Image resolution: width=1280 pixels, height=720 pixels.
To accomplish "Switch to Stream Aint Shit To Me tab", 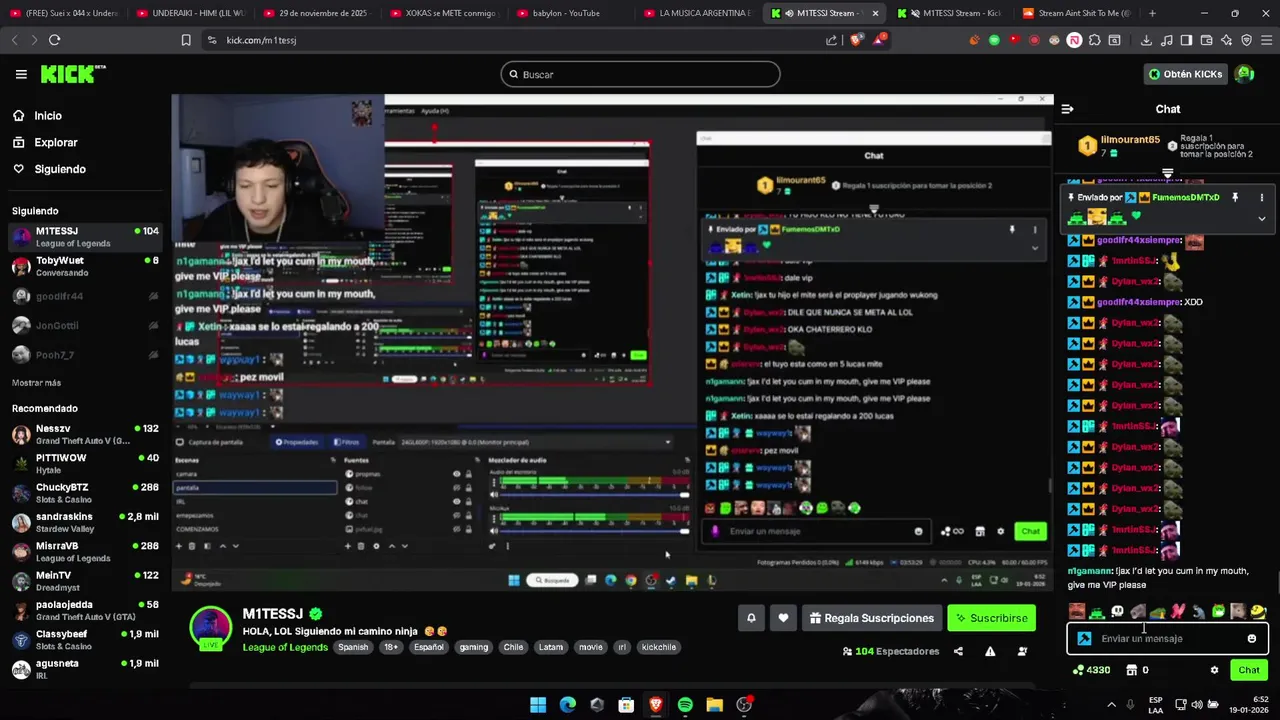I will pyautogui.click(x=1075, y=13).
